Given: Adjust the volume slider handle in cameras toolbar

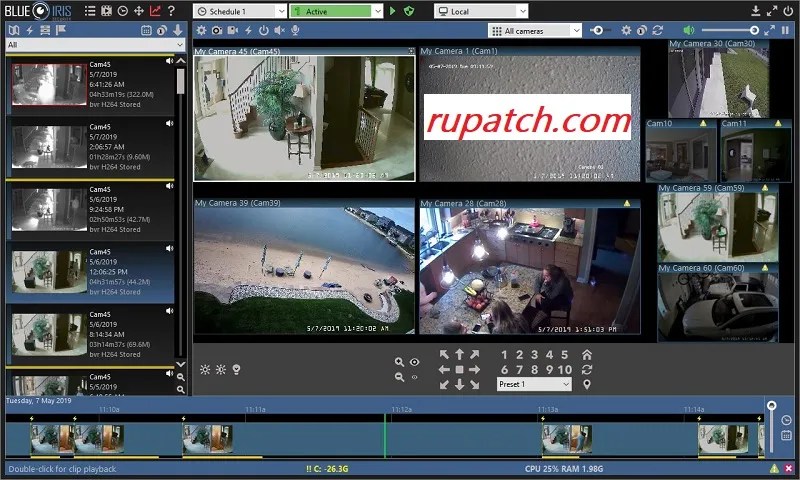Looking at the screenshot, I should (x=754, y=31).
